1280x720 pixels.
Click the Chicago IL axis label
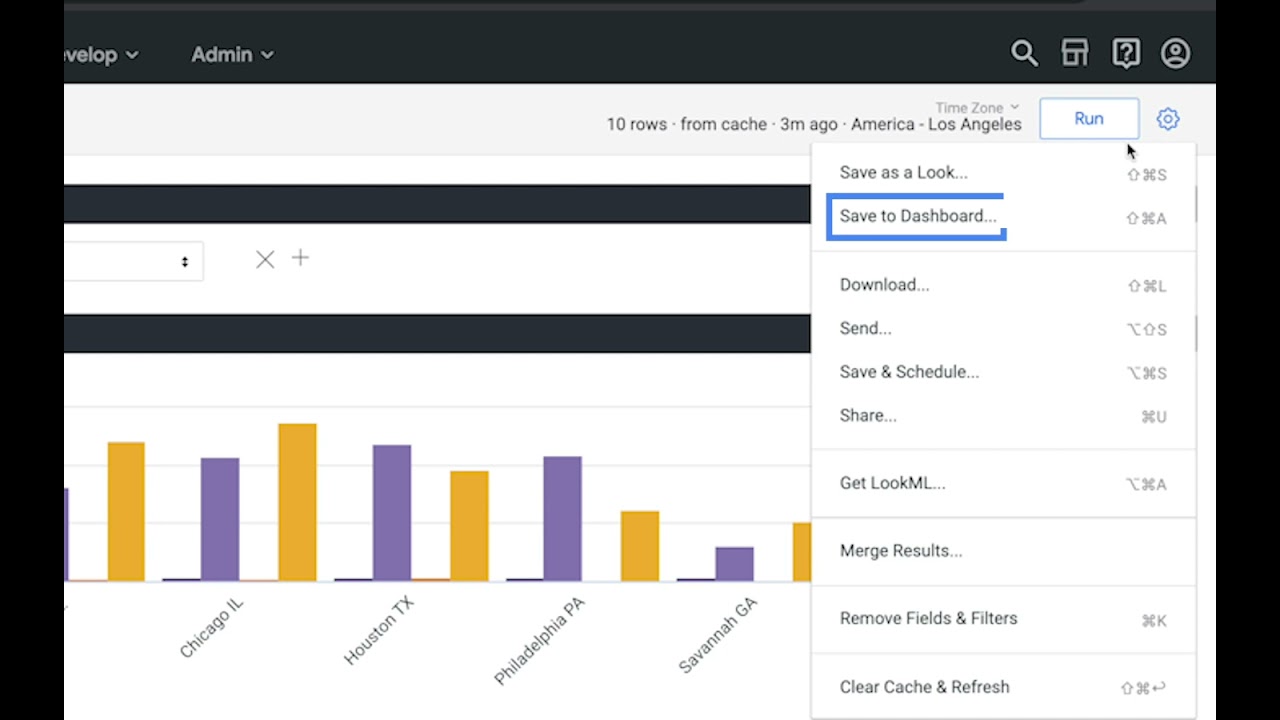coord(212,628)
